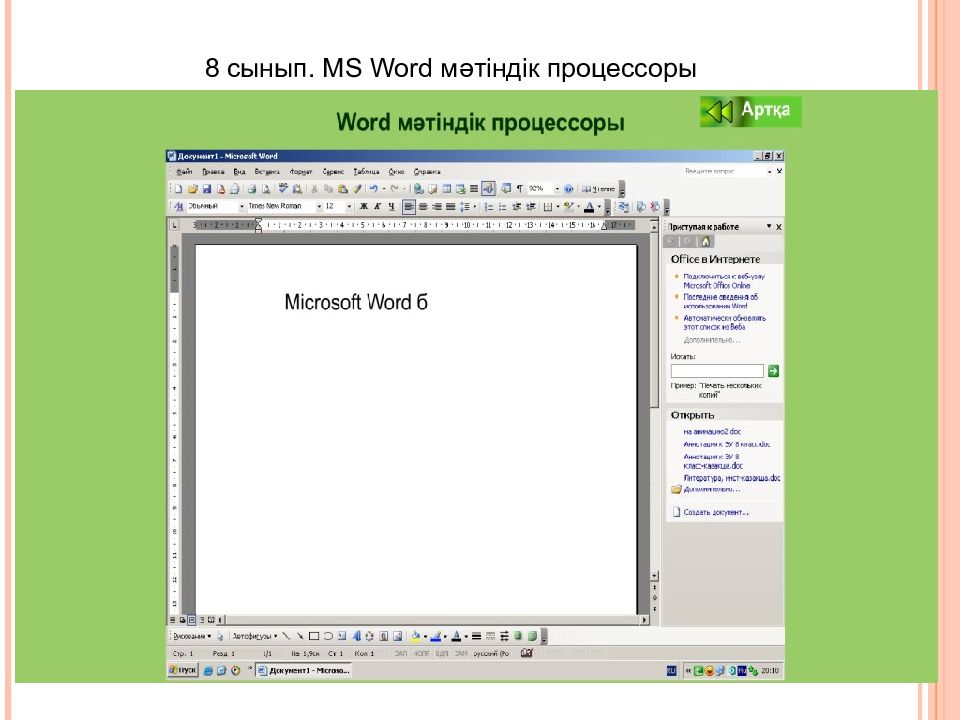Open the Zoom 92% dropdown
This screenshot has width=960, height=720.
tap(557, 189)
